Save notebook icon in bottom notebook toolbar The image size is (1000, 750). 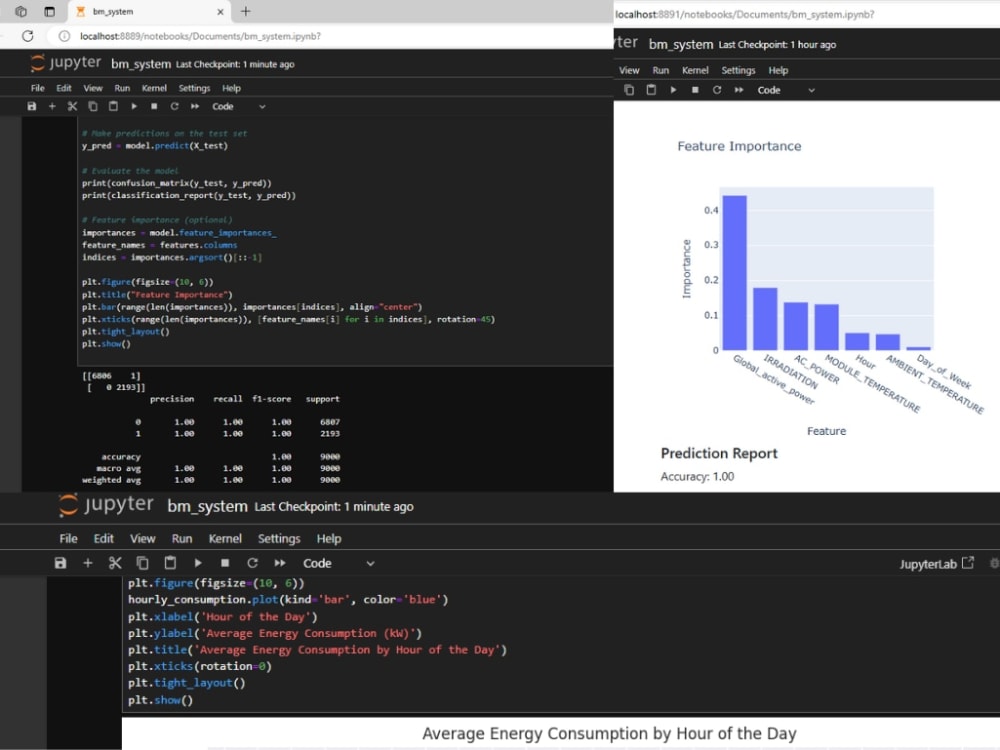coord(60,563)
